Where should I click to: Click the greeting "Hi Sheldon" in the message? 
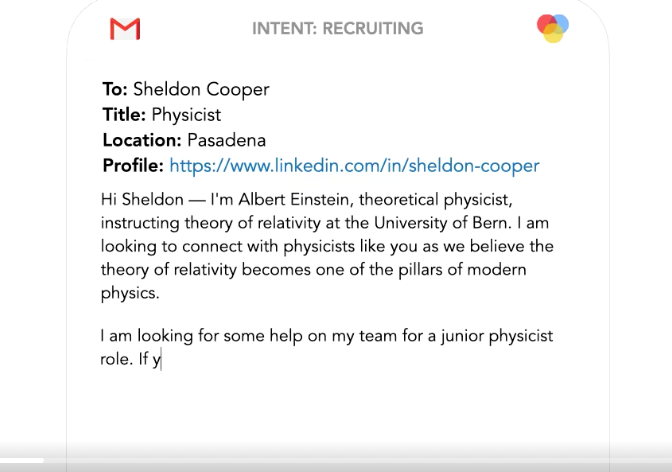click(x=142, y=199)
